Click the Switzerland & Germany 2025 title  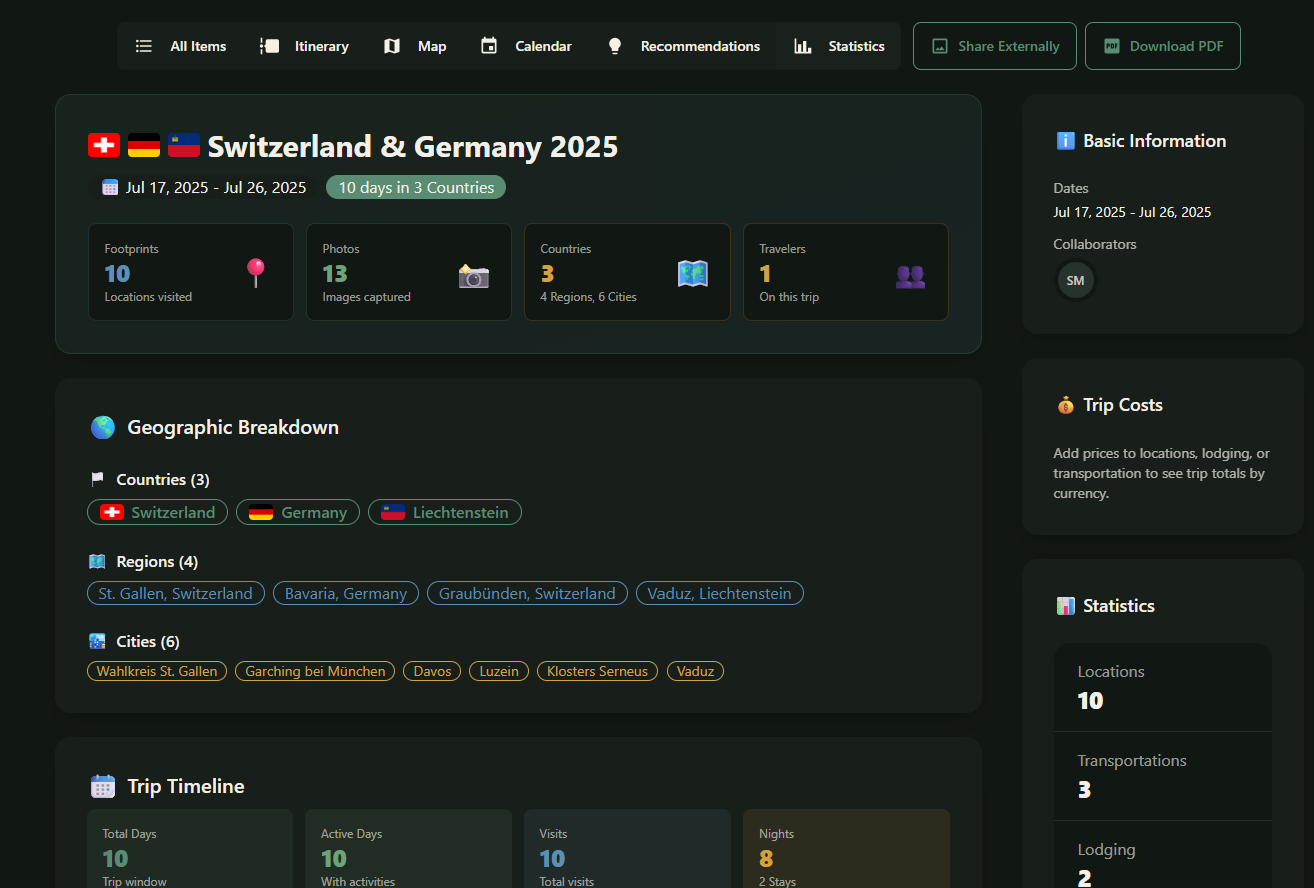[x=413, y=147]
